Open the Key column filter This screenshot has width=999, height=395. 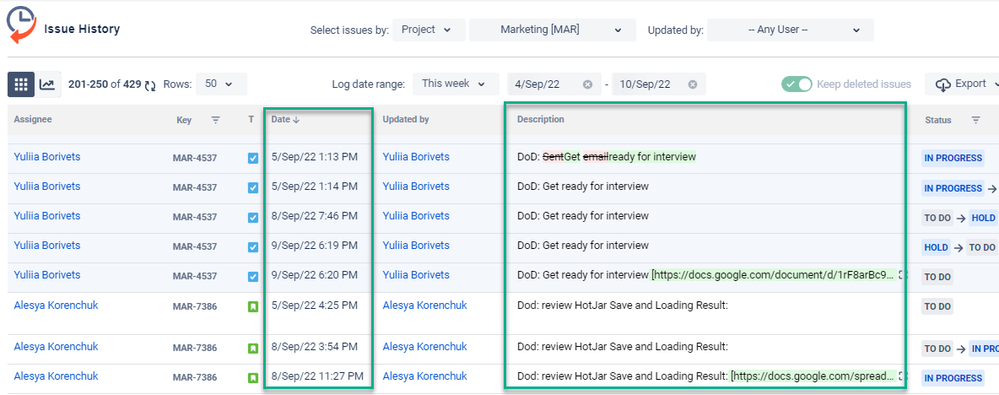coord(216,120)
